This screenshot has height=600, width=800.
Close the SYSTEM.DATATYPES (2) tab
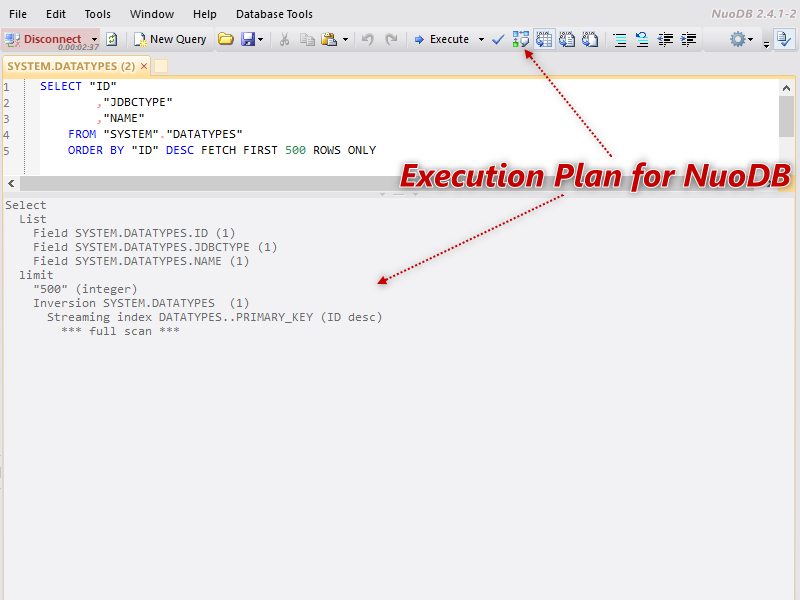click(x=144, y=66)
